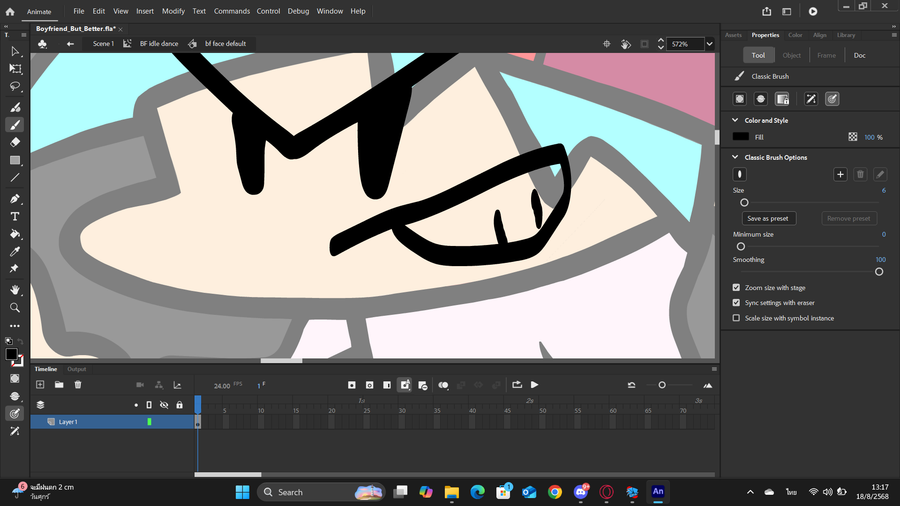Open the Edit Toolbar three-dots button
Viewport: 900px width, 506px height.
15,325
